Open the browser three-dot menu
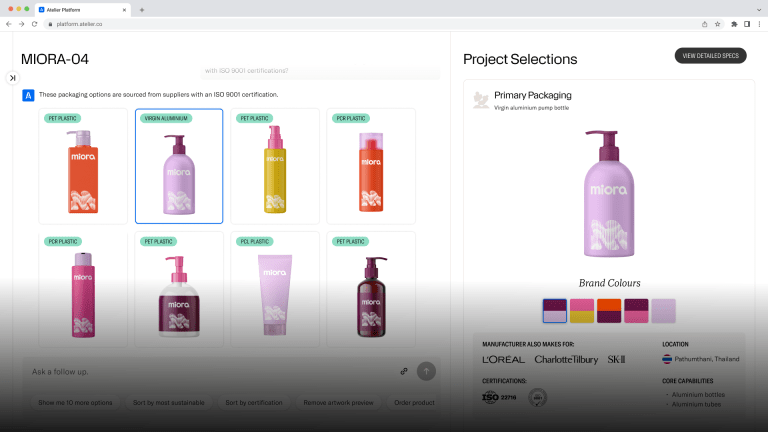The width and height of the screenshot is (768, 432). [759, 23]
